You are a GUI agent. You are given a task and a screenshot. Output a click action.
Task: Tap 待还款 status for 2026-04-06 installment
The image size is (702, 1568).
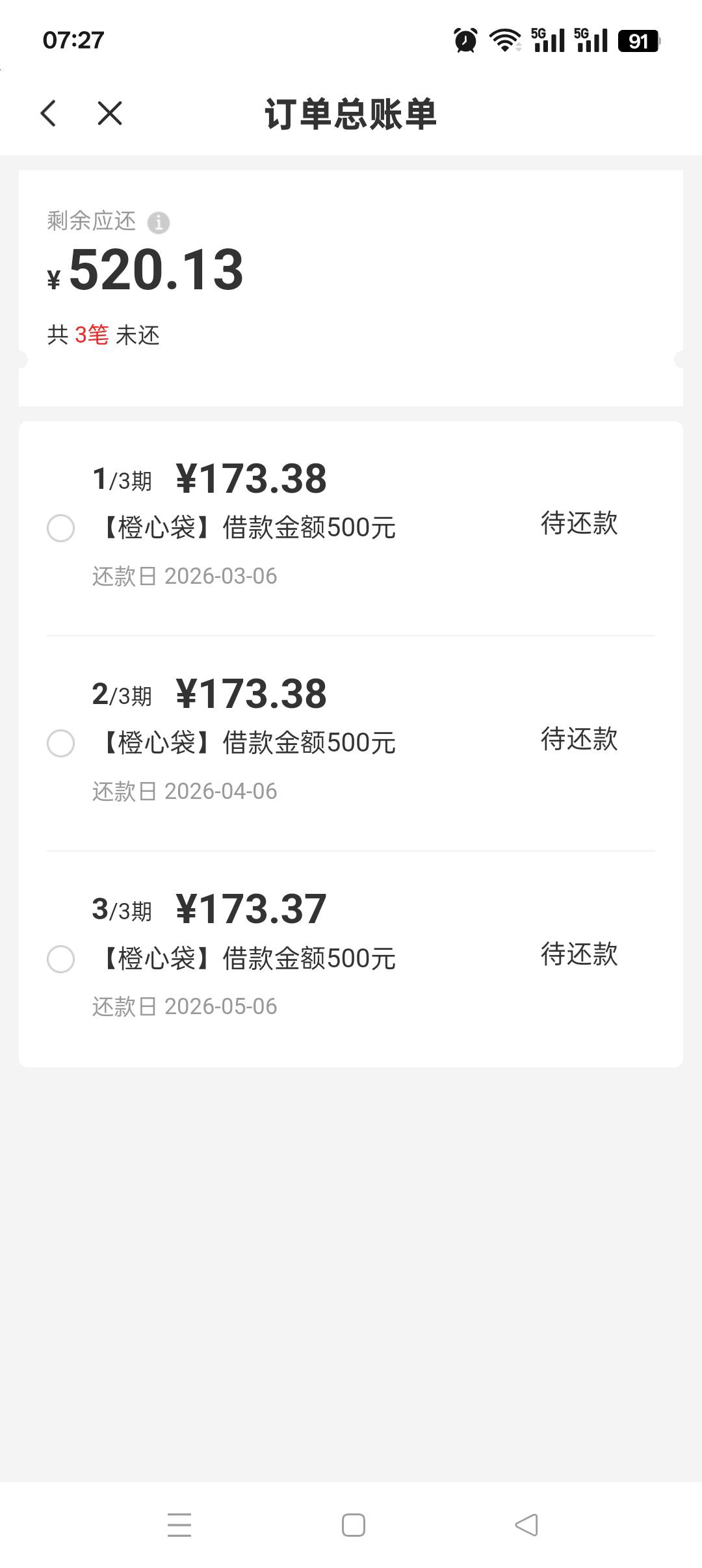coord(579,738)
